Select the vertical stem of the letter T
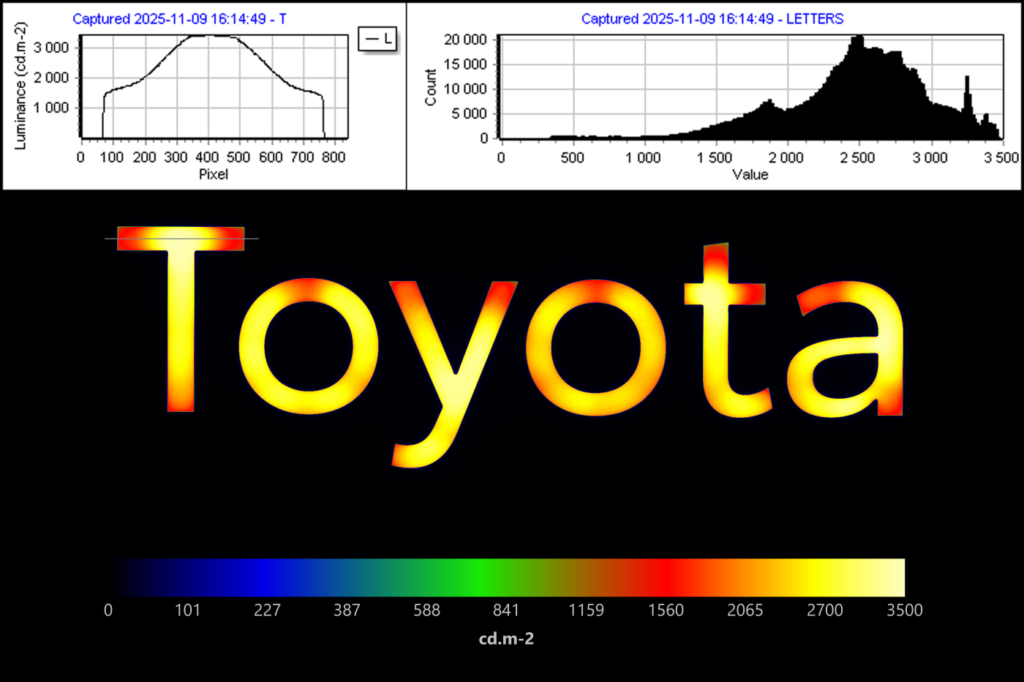Image resolution: width=1024 pixels, height=682 pixels. point(181,330)
